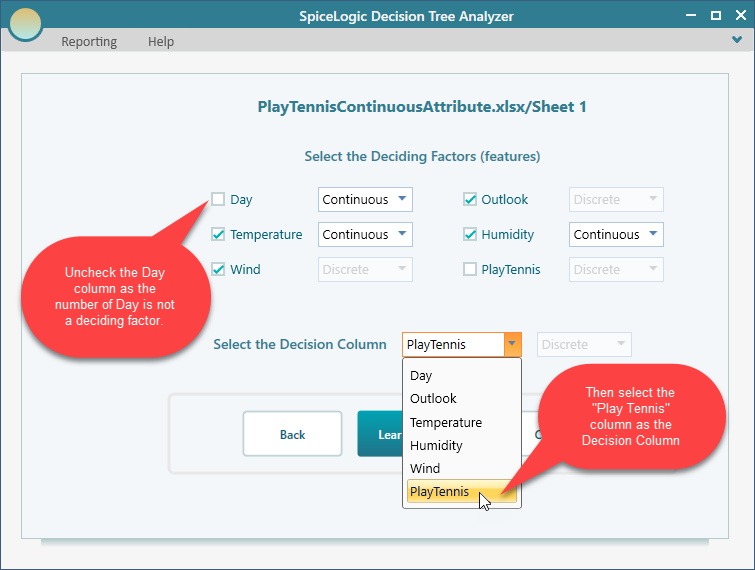Disable the Humidity feature checkbox
Image resolution: width=755 pixels, height=570 pixels.
(x=470, y=234)
